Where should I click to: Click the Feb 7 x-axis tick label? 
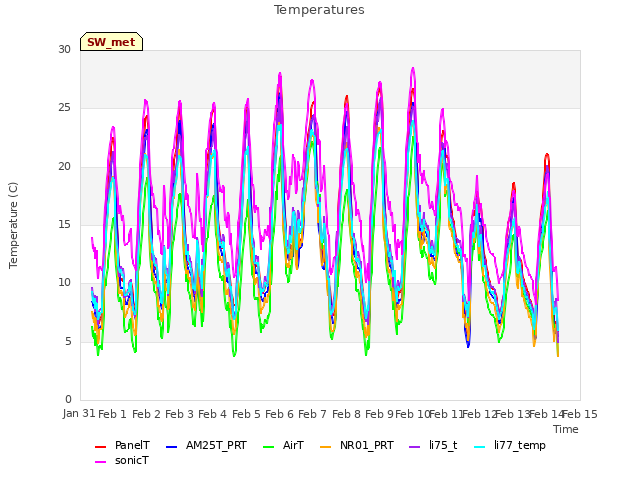point(312,414)
